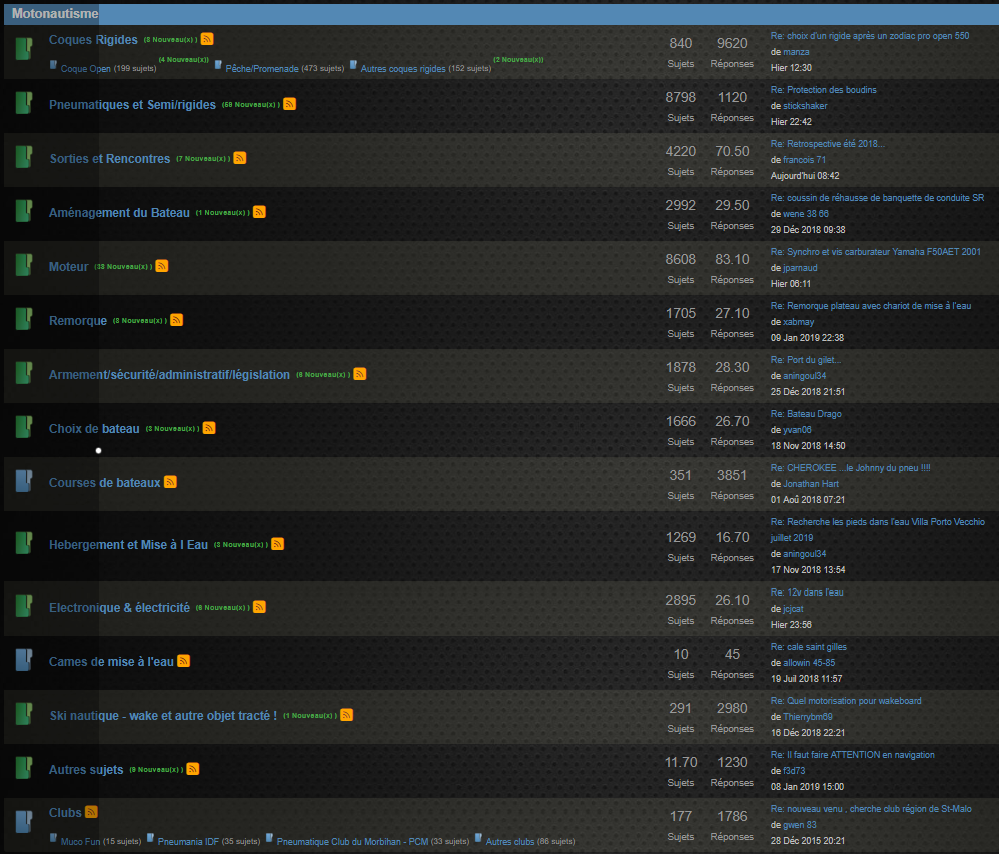Open the Coque Open sub-forum

coord(86,69)
